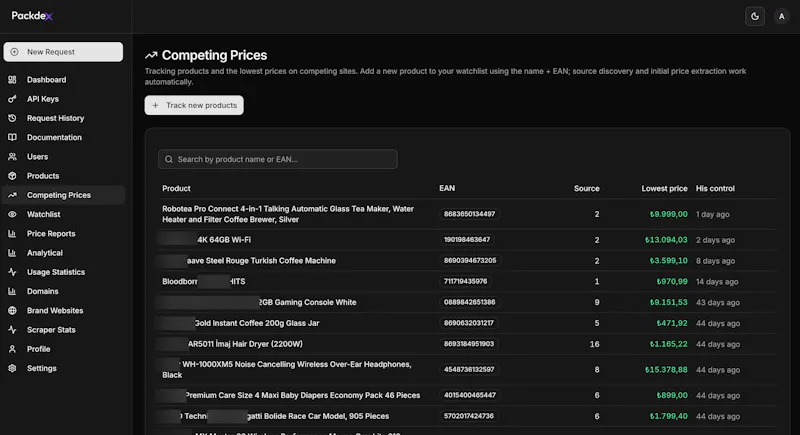Open the Gaming Console White row
800x435 pixels.
click(467, 302)
